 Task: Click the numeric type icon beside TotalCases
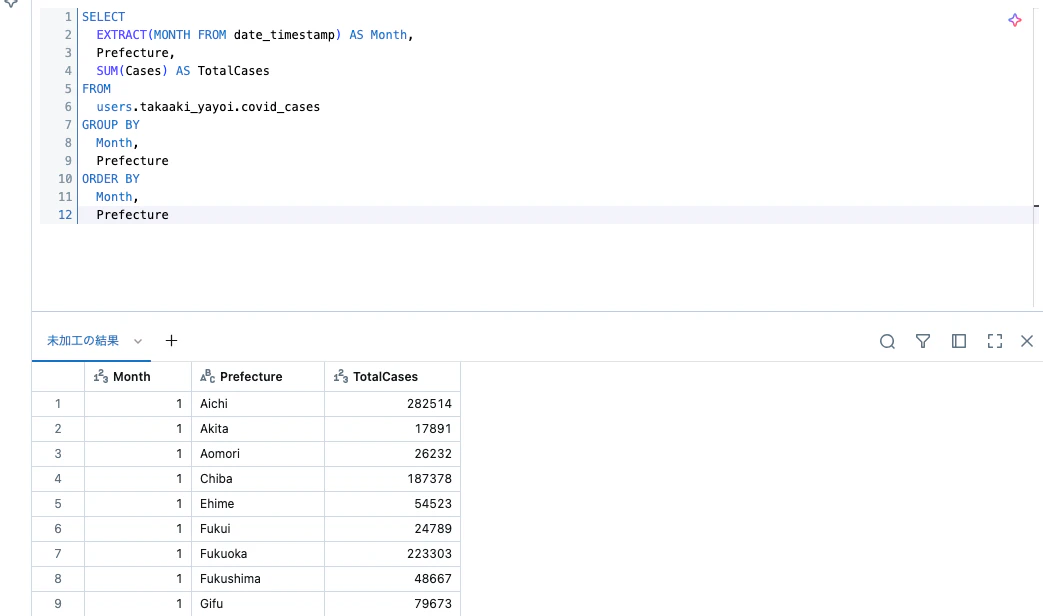pos(341,377)
